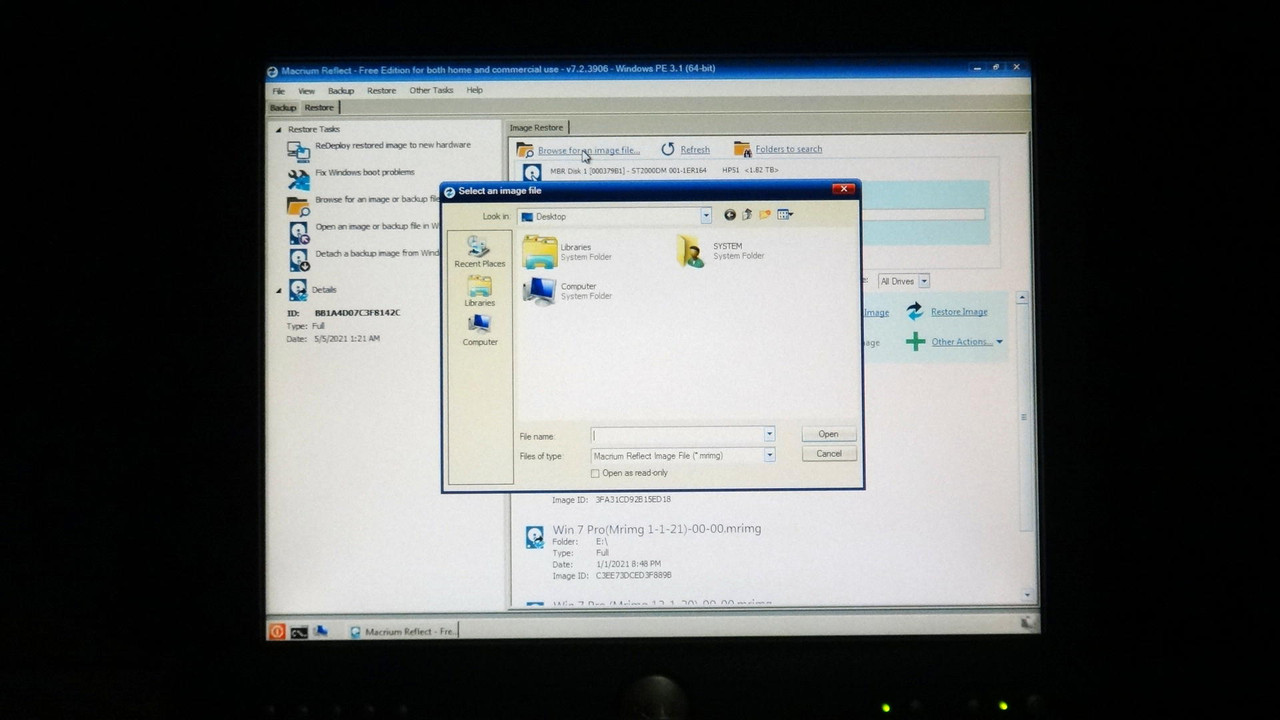
Task: Click the Win 7 Pro(Mrimg 1-1-21) image file icon
Action: tap(535, 537)
